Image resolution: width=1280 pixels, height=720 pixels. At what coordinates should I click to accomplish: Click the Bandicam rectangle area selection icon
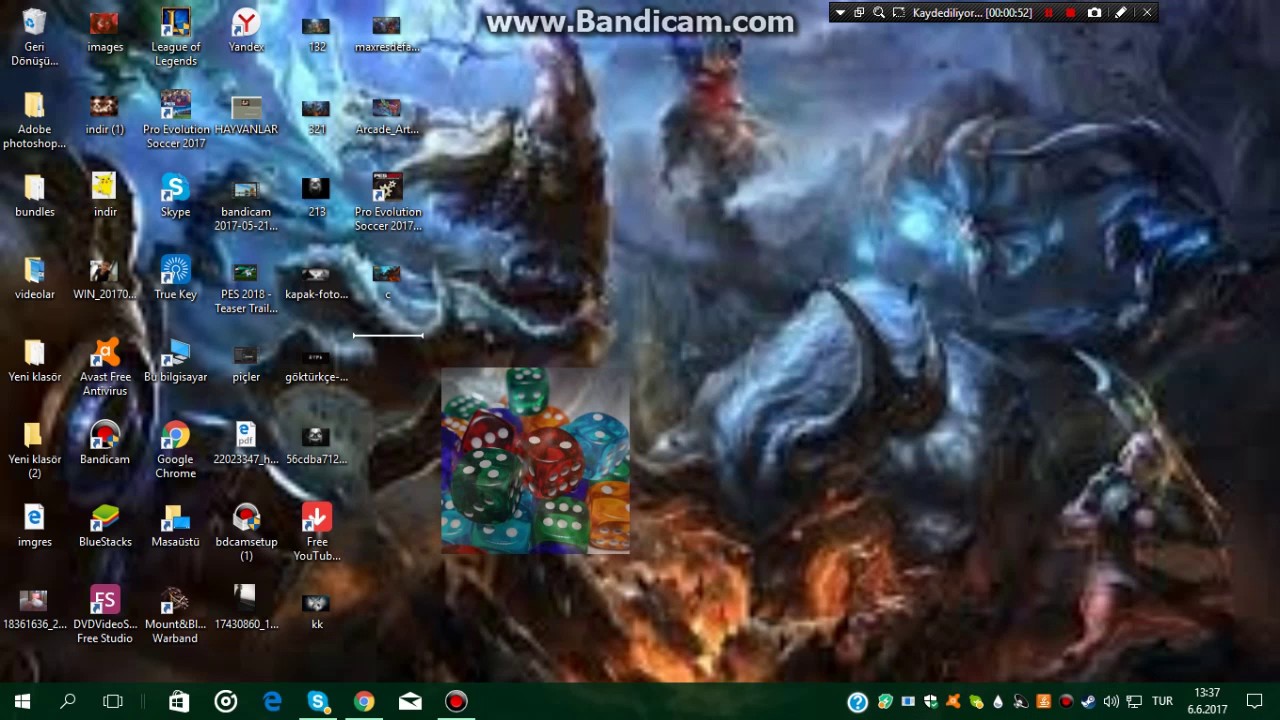pyautogui.click(x=898, y=13)
